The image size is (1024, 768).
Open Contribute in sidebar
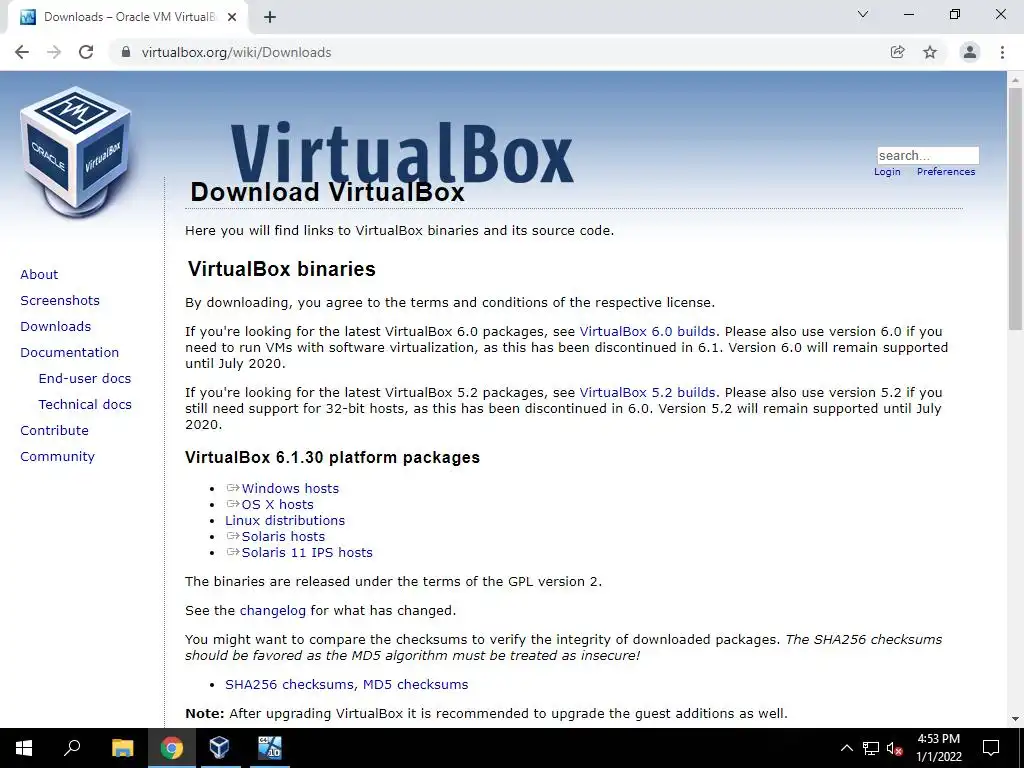click(x=54, y=431)
